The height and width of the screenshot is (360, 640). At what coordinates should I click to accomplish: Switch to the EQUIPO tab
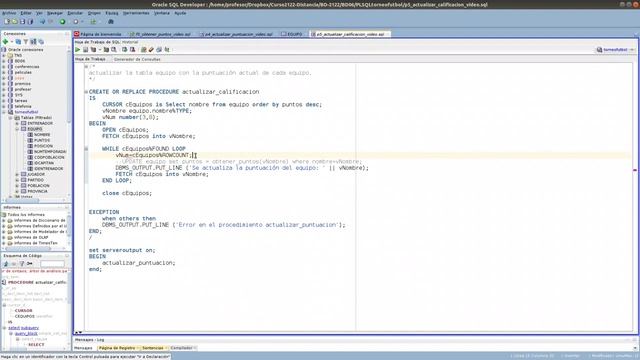292,34
